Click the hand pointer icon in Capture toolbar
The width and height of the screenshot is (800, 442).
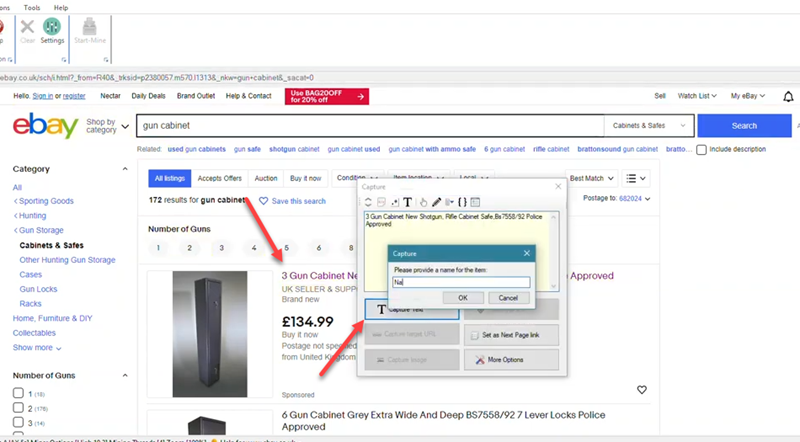tap(423, 202)
